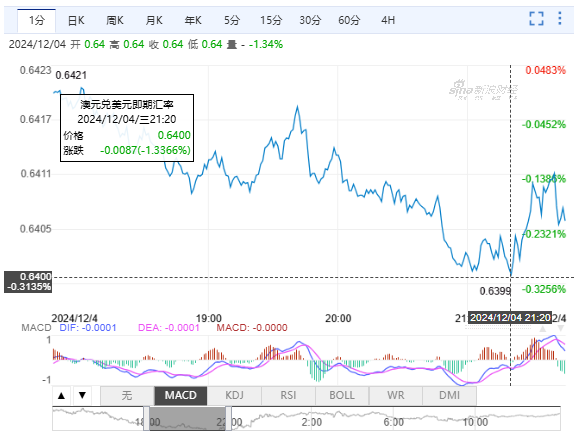This screenshot has height=440, width=585.
Task: Click the 10:00 position on navigator timeline
Action: 475,422
